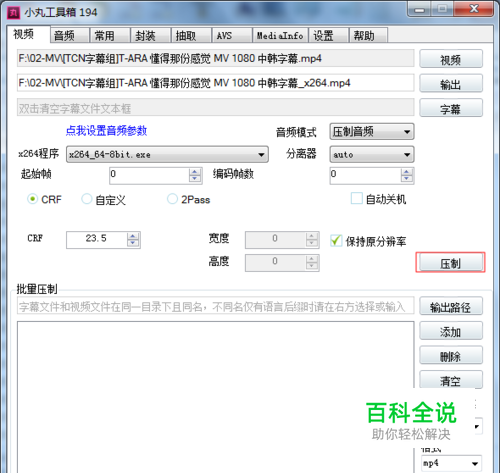Increase the CRF value with up arrow
This screenshot has height=473, width=500.
133,236
